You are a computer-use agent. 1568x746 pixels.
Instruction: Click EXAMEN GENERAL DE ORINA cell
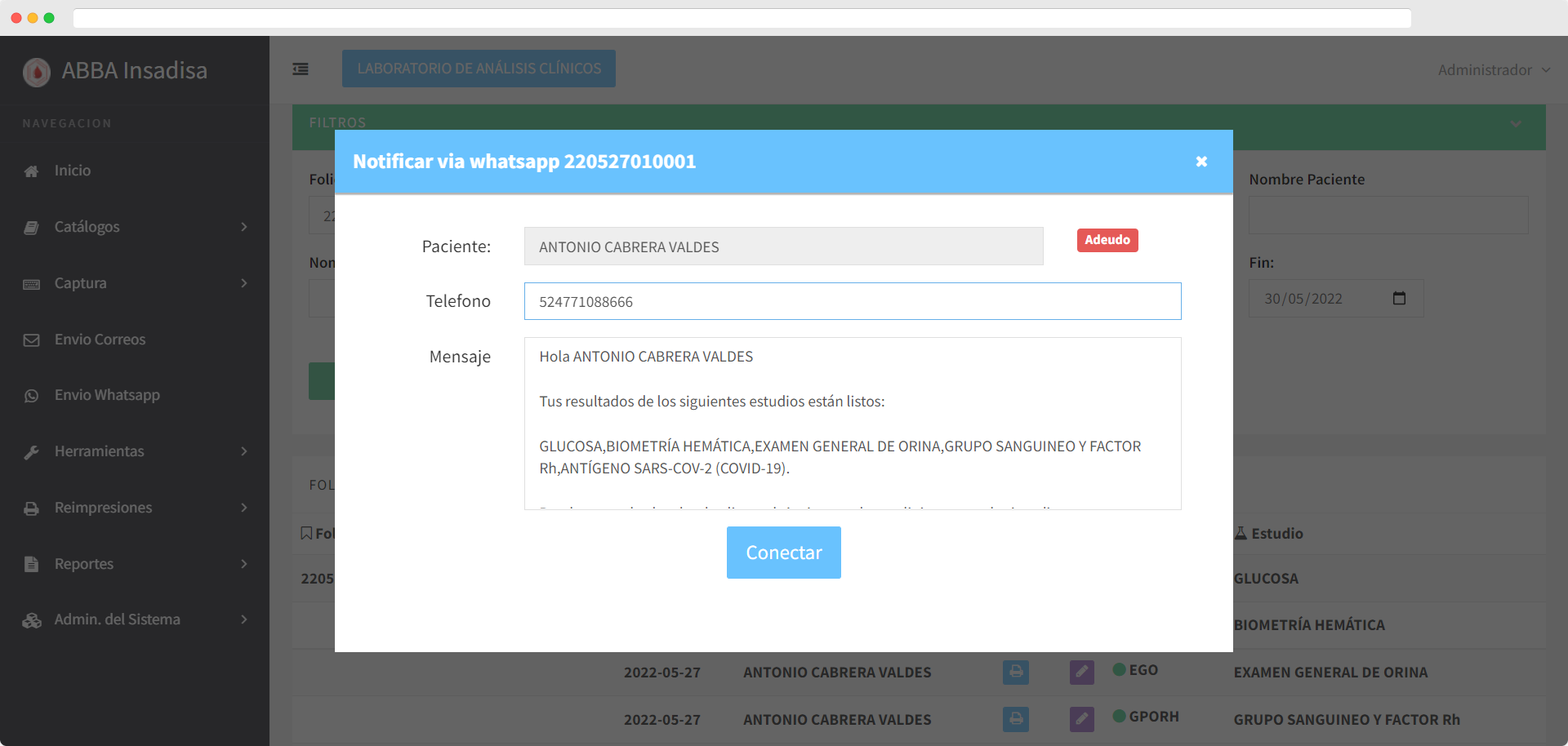[1330, 673]
